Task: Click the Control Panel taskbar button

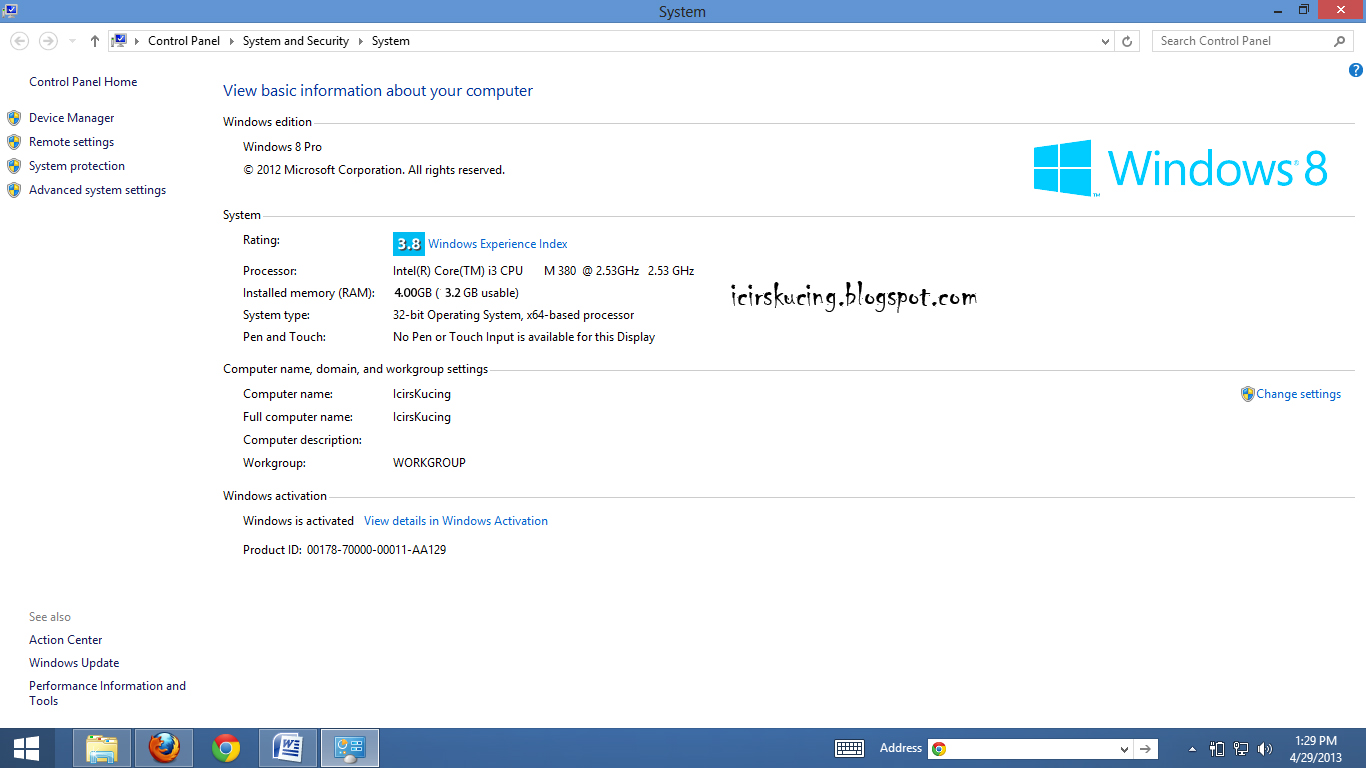Action: [x=350, y=748]
